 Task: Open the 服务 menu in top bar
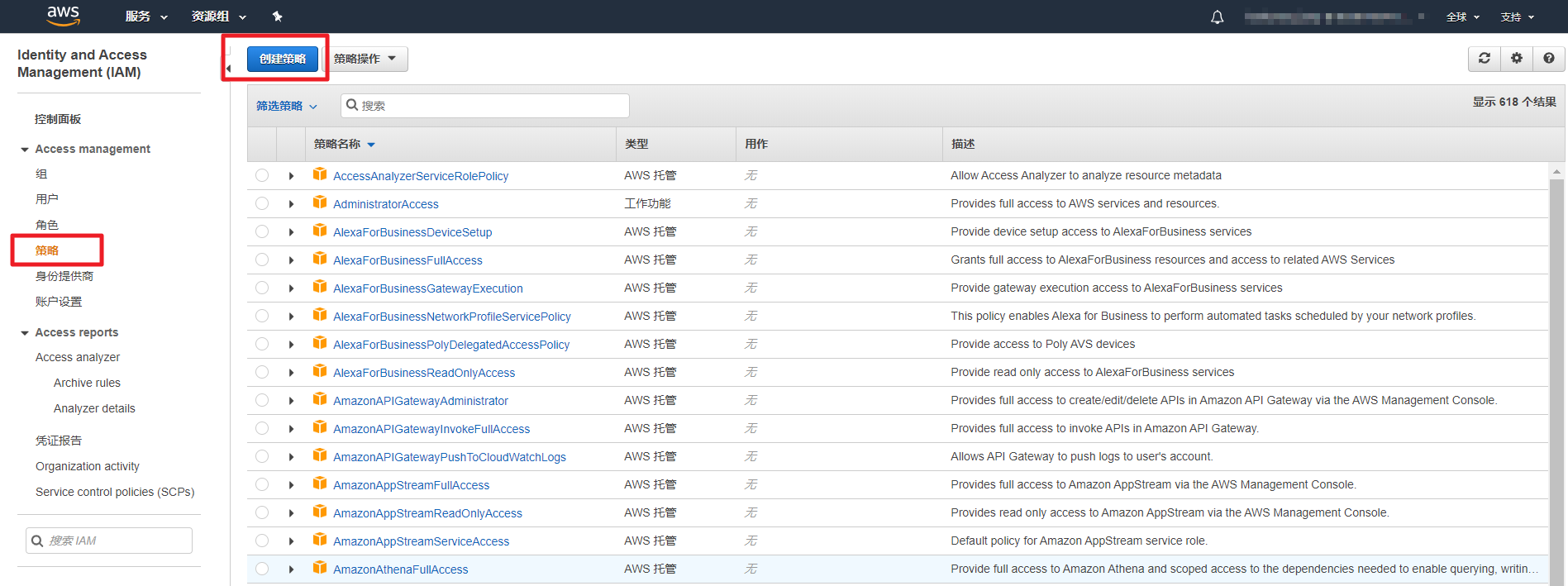click(146, 17)
